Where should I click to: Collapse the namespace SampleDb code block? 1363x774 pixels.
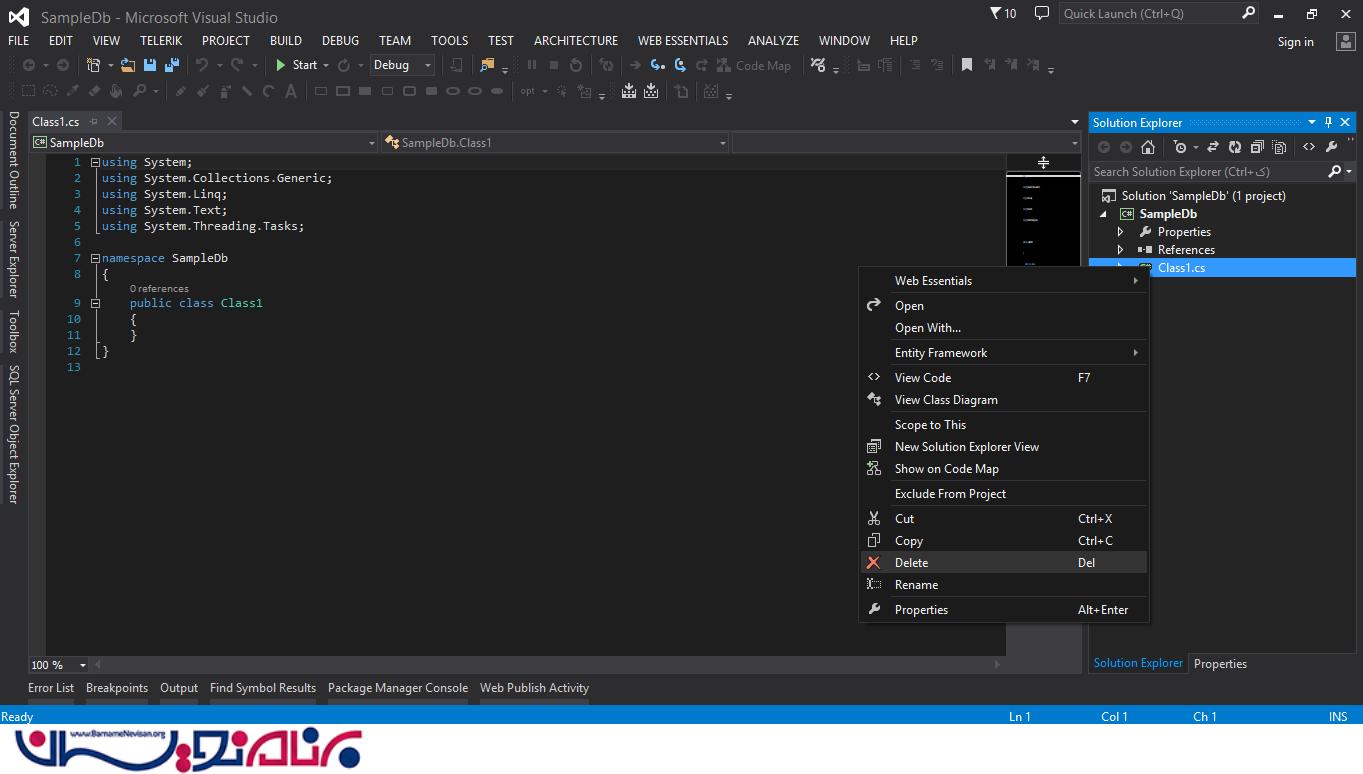[x=95, y=258]
